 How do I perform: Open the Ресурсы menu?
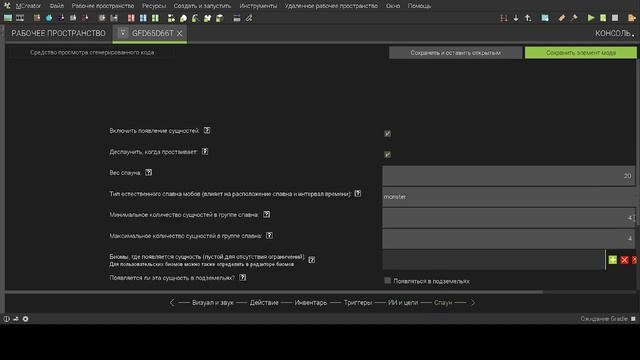point(154,6)
